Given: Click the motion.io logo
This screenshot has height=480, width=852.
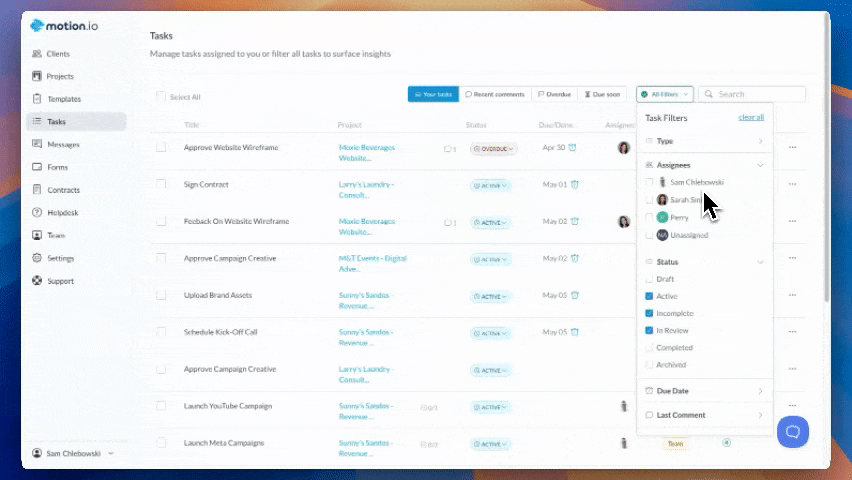Looking at the screenshot, I should [64, 26].
